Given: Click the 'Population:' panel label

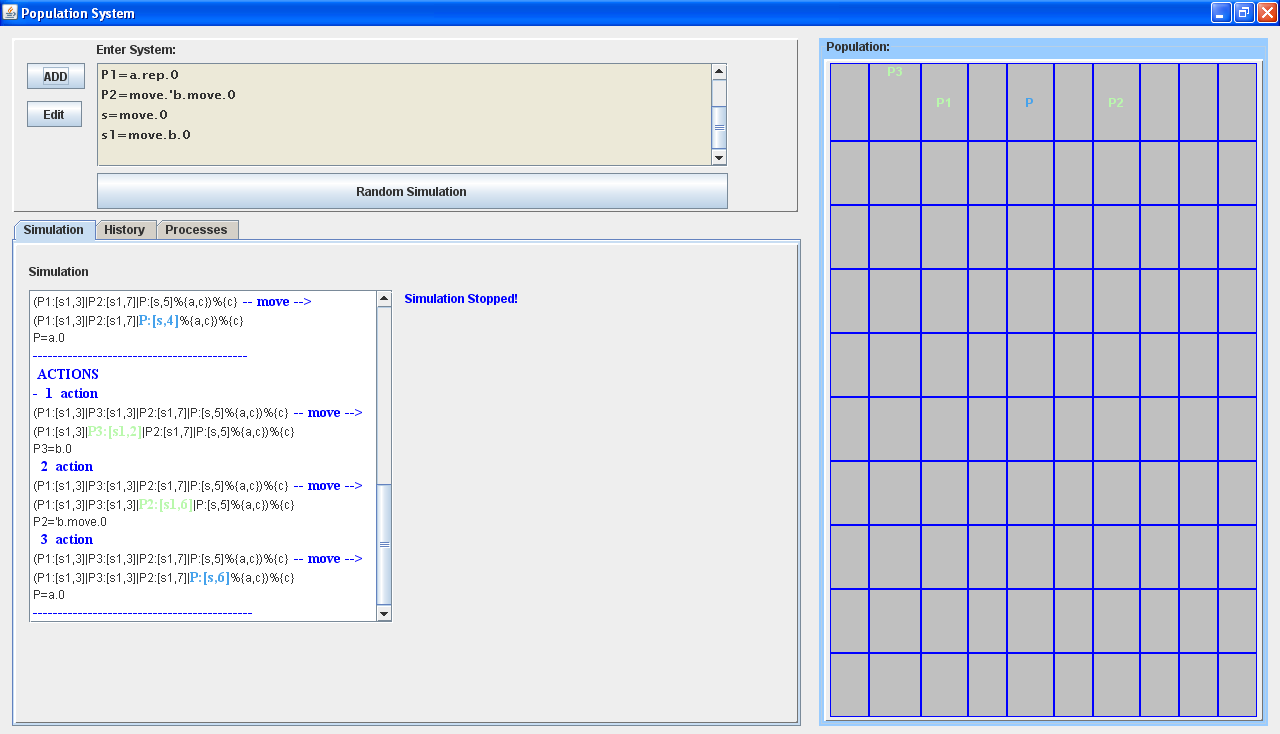Looking at the screenshot, I should [858, 47].
